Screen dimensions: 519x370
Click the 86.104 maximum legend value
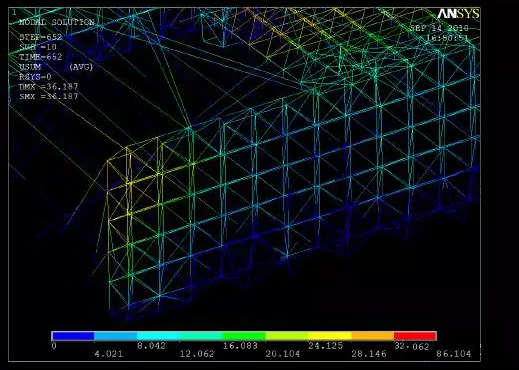coord(454,354)
